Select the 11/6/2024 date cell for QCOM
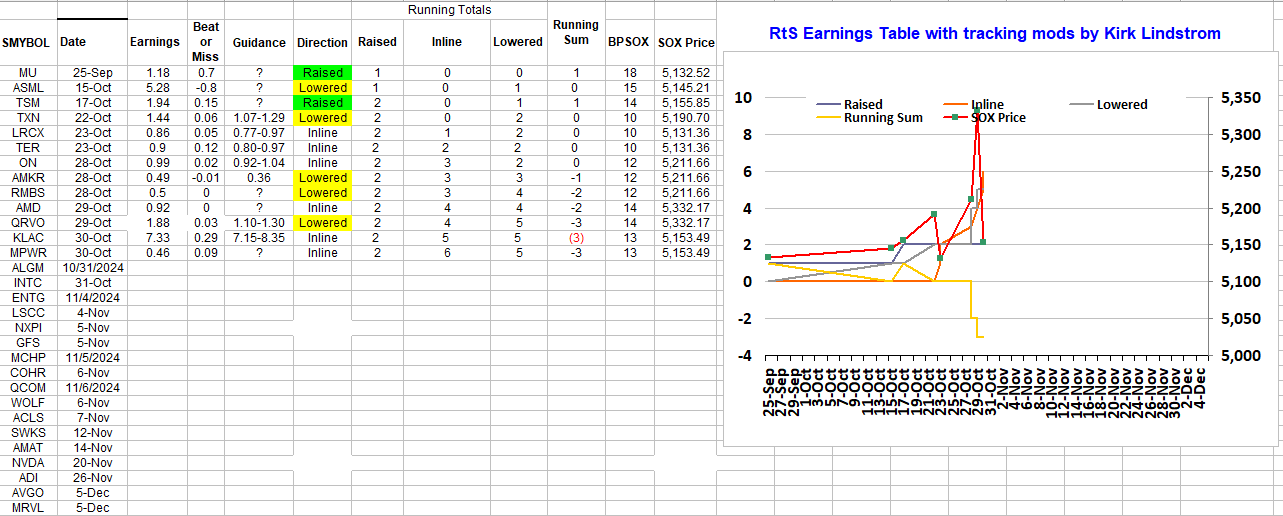This screenshot has width=1283, height=516. pyautogui.click(x=91, y=388)
